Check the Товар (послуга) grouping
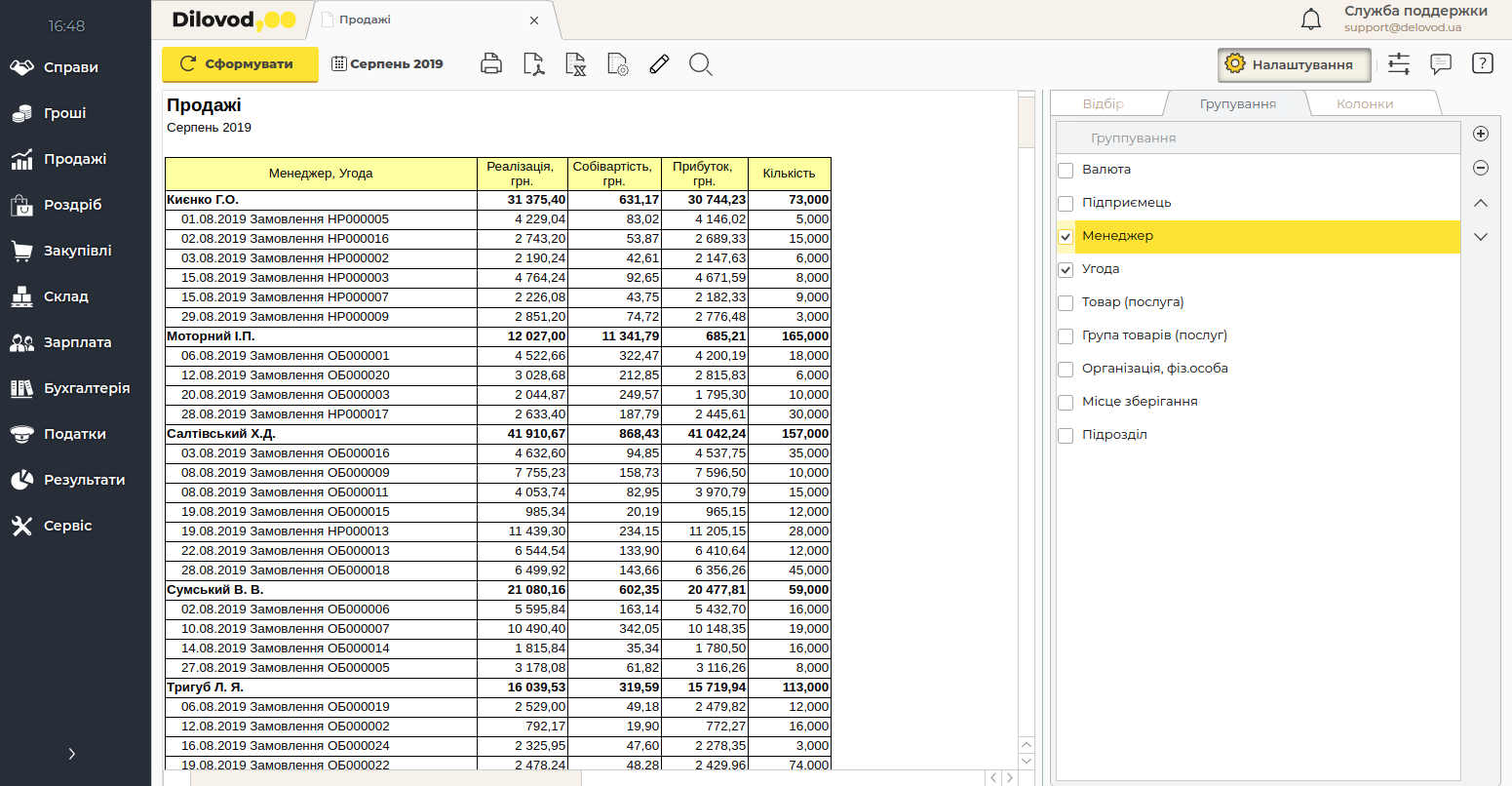The image size is (1512, 786). pos(1066,303)
